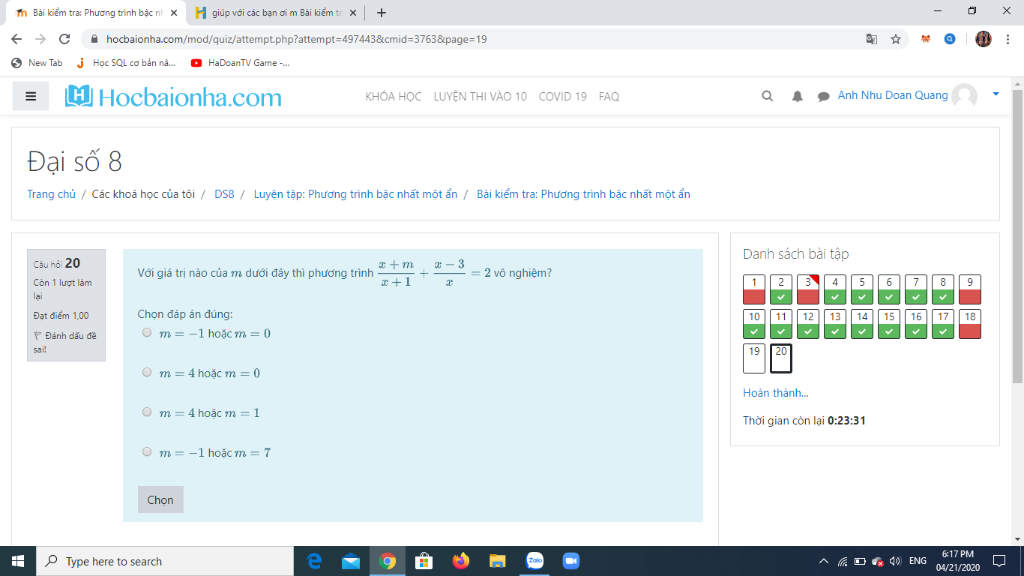Jump to question 12 in the list
1024x576 pixels.
click(x=808, y=324)
